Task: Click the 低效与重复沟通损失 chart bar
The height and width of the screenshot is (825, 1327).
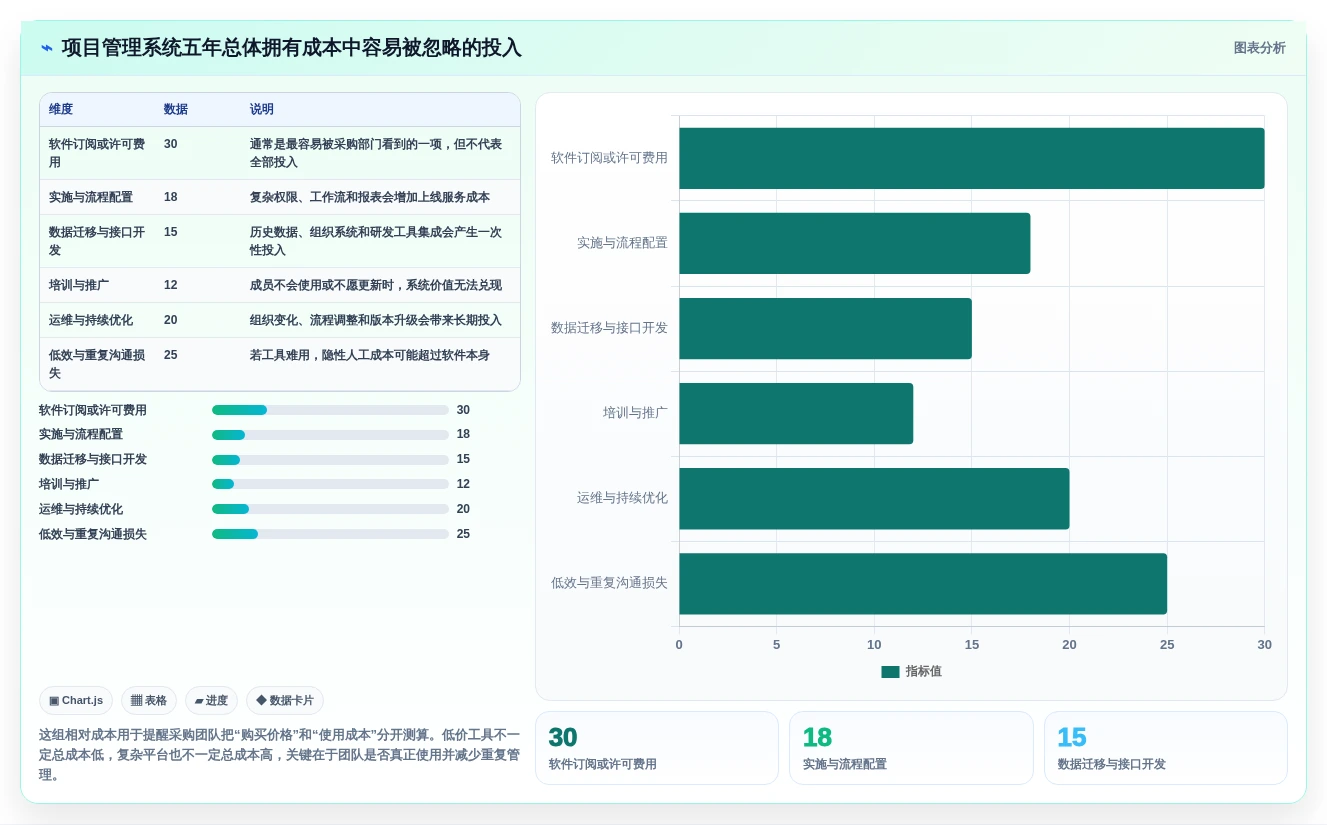Action: 923,584
